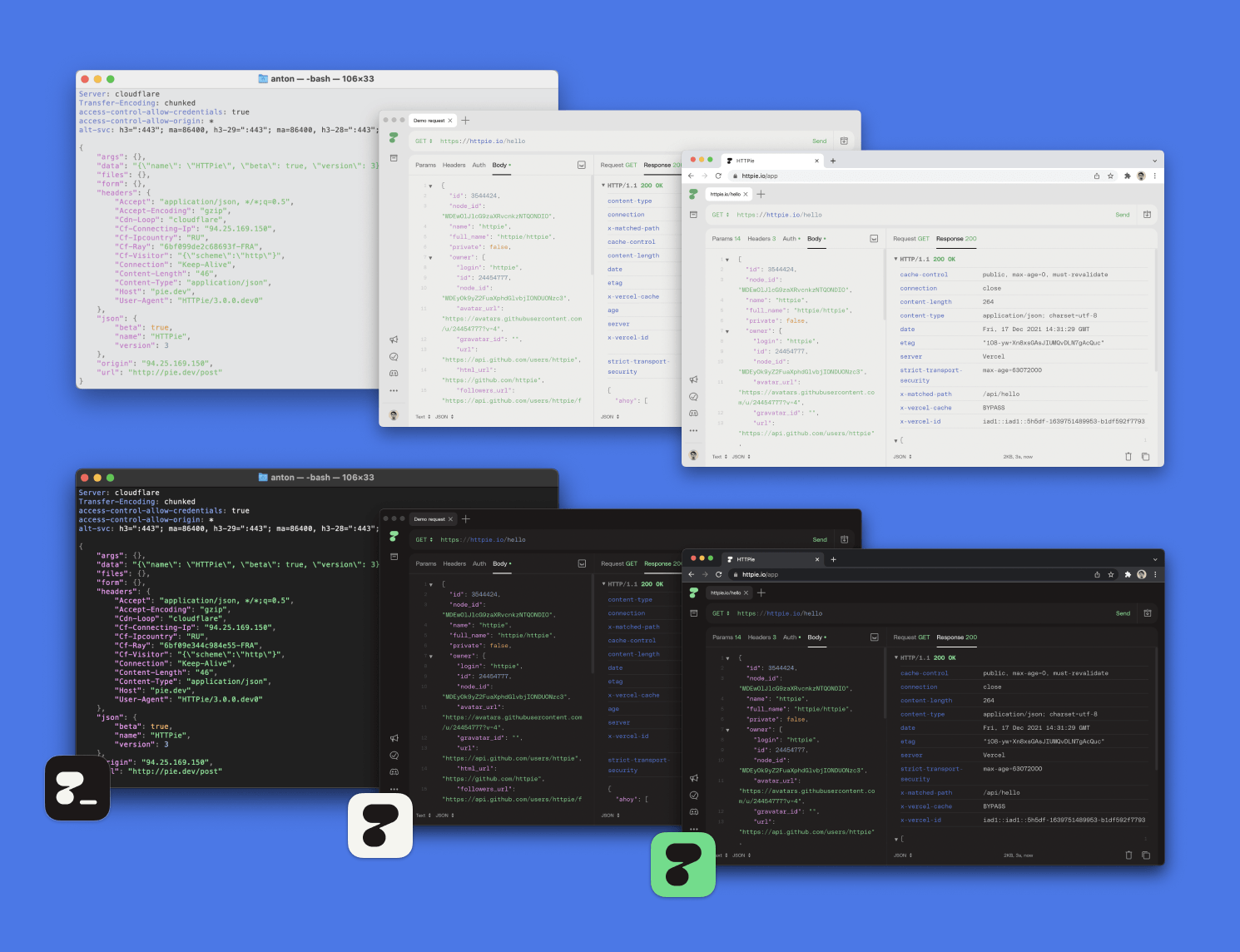Viewport: 1240px width, 952px height.
Task: Close the httpie.io/hello tab in the light browser window
Action: pyautogui.click(x=746, y=194)
